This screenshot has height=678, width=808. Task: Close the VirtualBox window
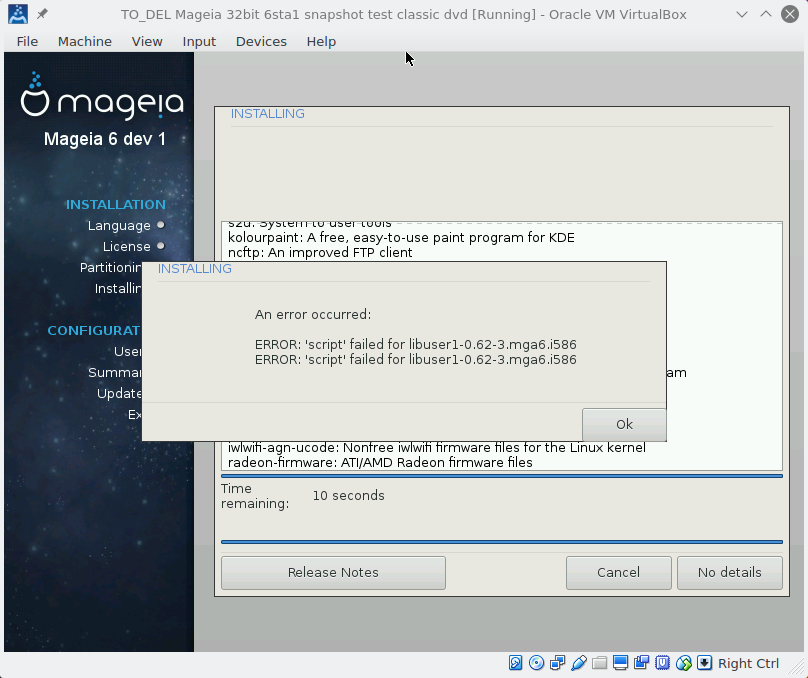tap(790, 14)
